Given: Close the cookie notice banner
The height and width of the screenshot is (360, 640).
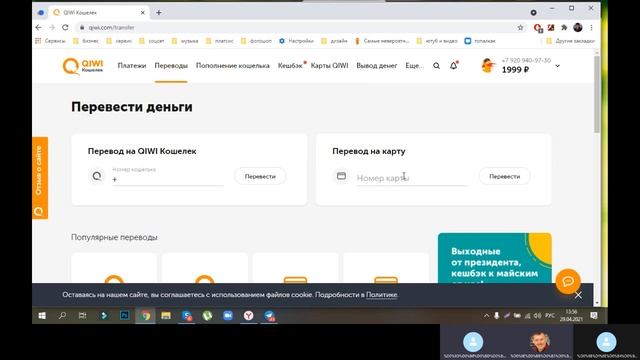Looking at the screenshot, I should tap(578, 295).
